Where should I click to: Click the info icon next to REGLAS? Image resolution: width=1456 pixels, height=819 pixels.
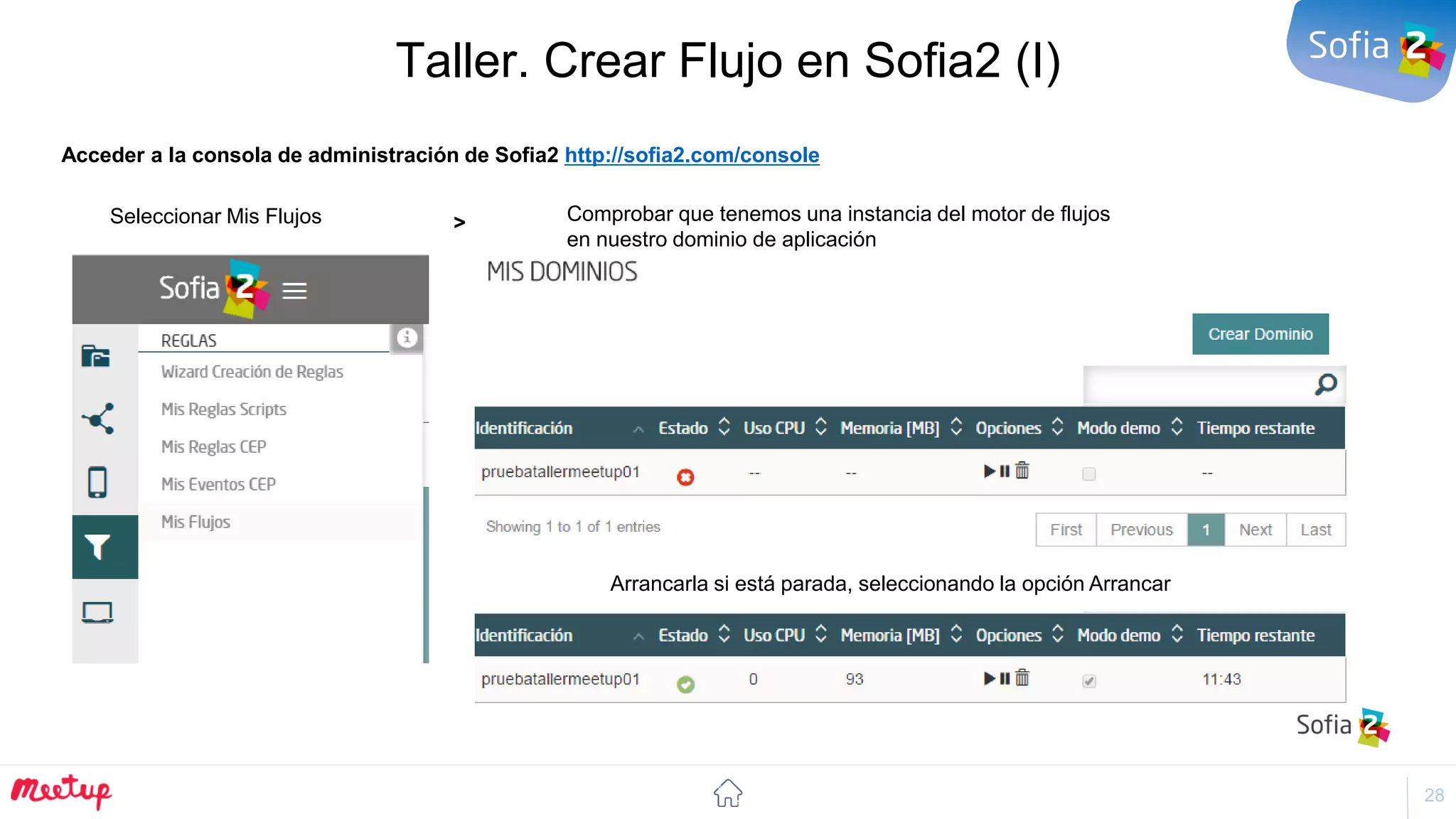click(x=407, y=337)
